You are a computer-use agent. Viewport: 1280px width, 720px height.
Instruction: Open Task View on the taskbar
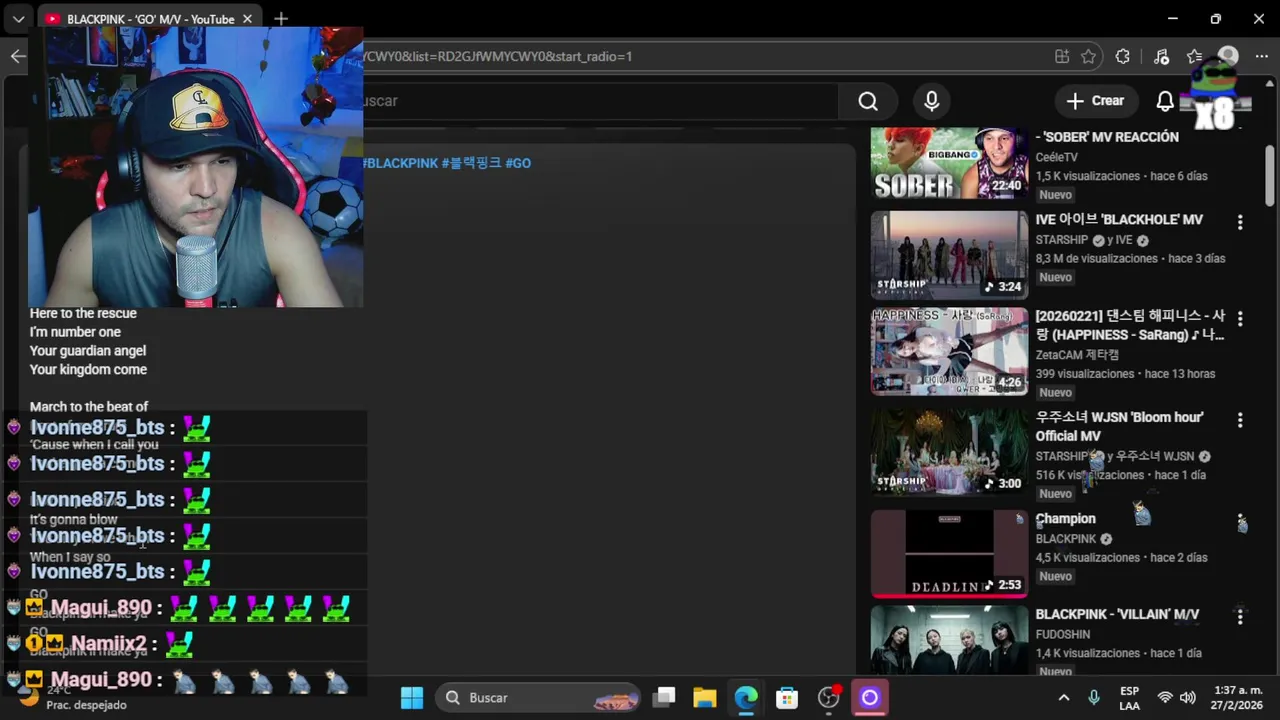664,698
